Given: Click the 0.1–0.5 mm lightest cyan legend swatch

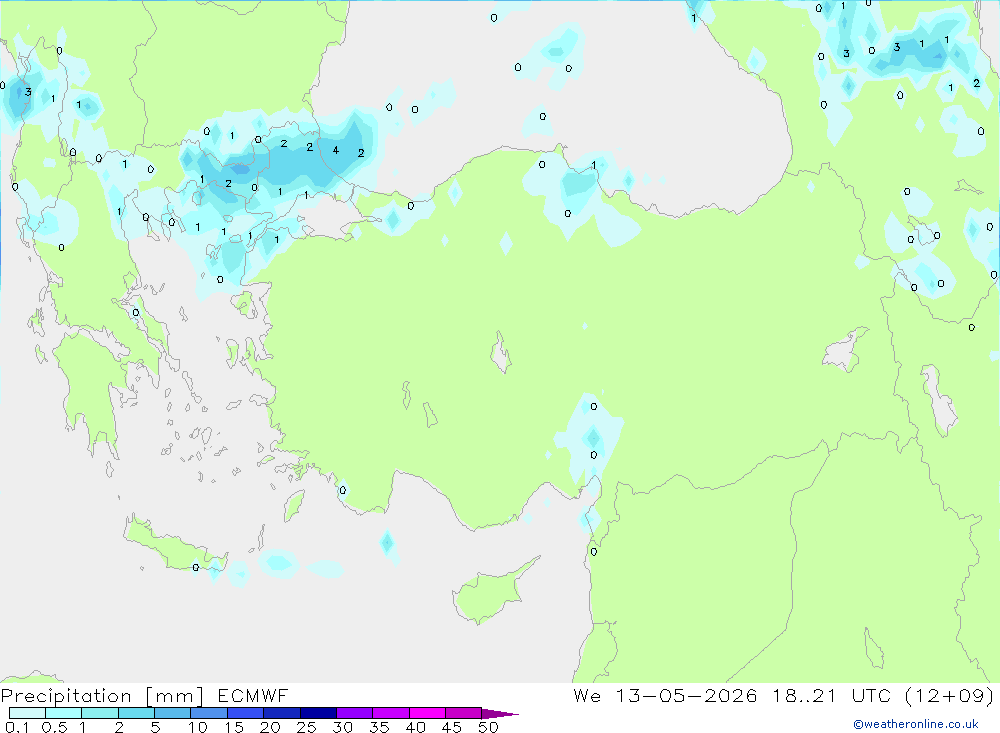Looking at the screenshot, I should [x=27, y=713].
